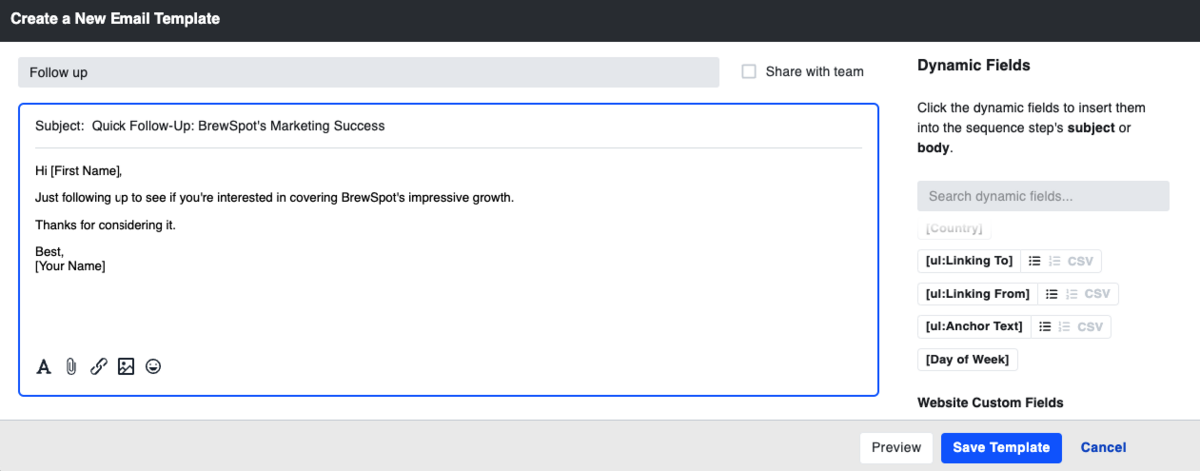1200x471 pixels.
Task: Insert the [ul:Linking From] dynamic field
Action: 977,294
